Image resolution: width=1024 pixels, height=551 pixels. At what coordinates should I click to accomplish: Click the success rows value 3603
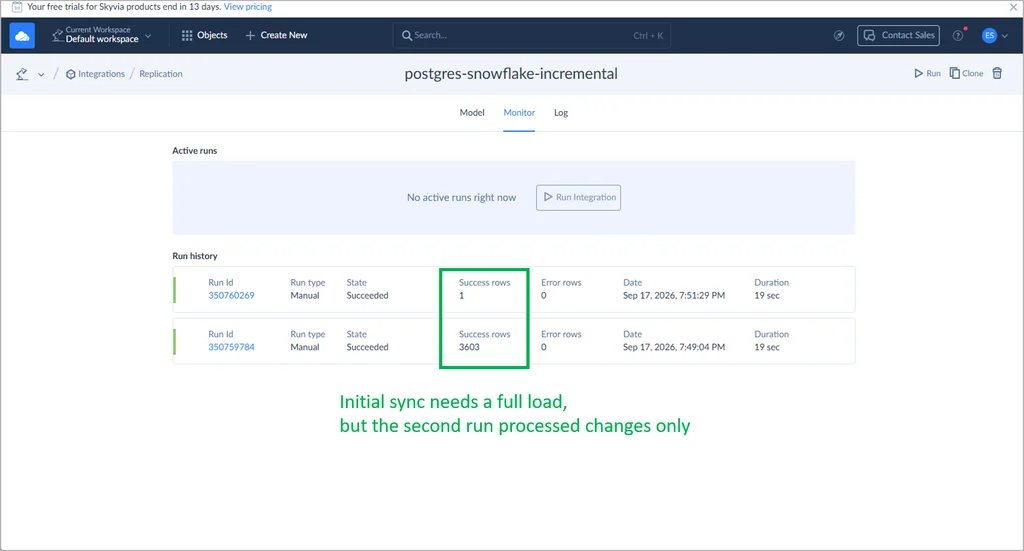tap(469, 347)
